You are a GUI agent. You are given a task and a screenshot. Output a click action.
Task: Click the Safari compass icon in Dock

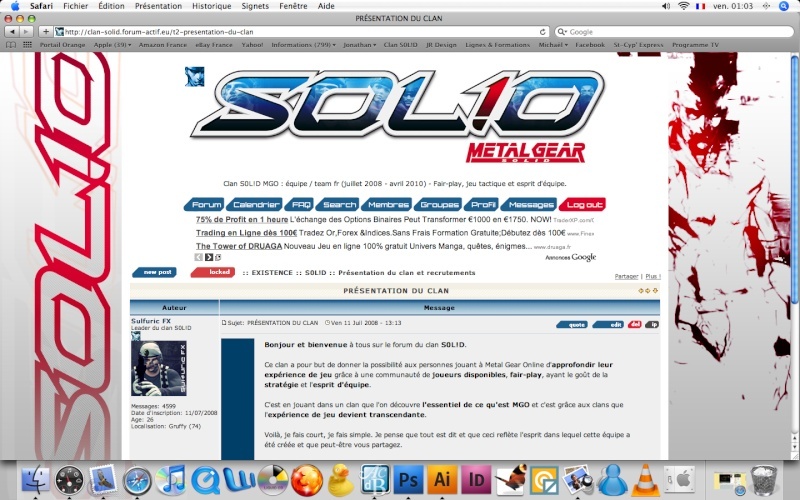(x=137, y=480)
